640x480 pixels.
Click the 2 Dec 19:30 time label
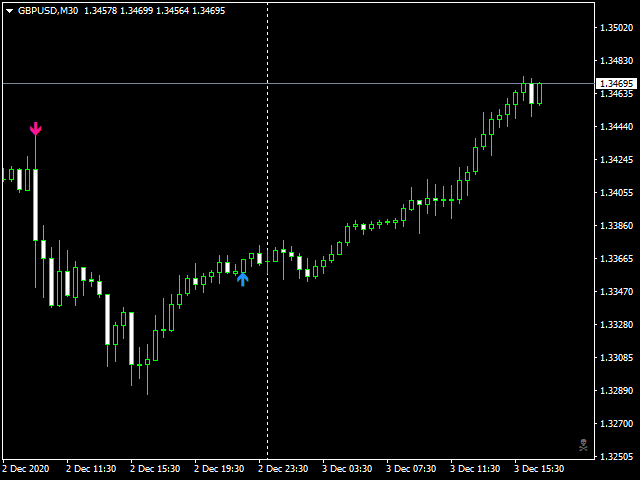[x=219, y=469]
